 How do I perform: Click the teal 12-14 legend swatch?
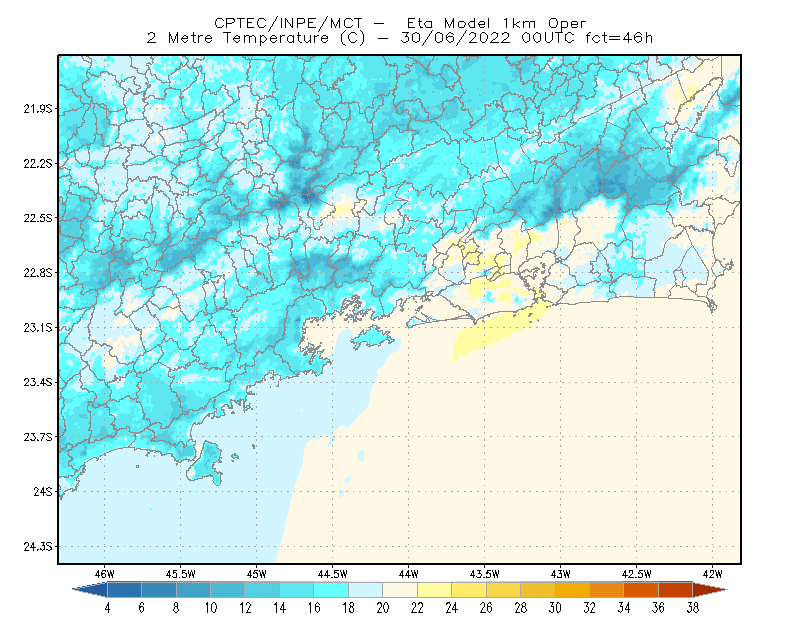coord(262,590)
